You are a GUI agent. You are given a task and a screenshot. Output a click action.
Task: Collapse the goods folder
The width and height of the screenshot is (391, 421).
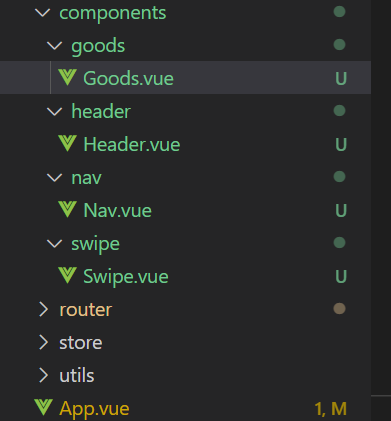click(55, 46)
